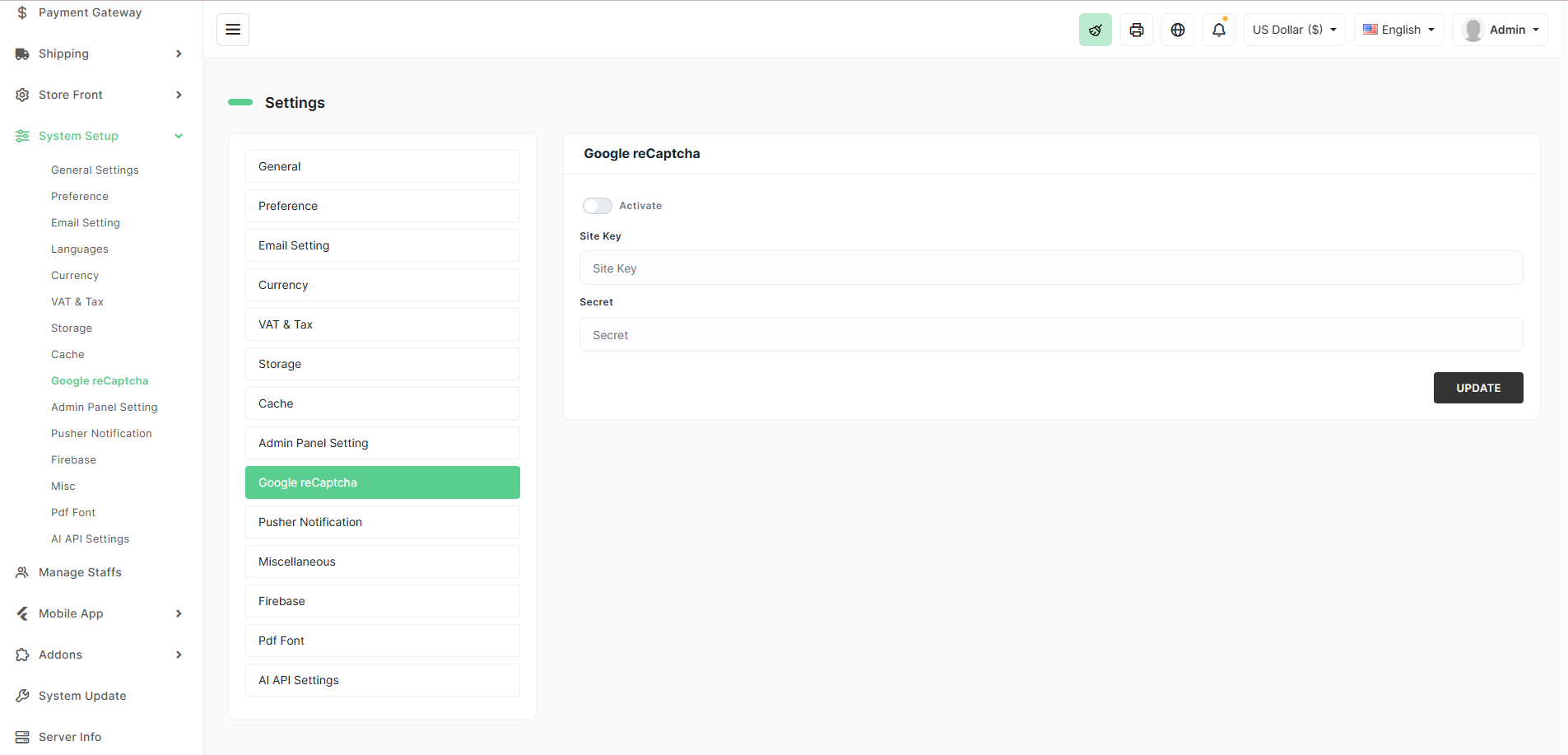The image size is (1568, 755).
Task: Open the Admin profile dropdown
Action: click(1499, 30)
